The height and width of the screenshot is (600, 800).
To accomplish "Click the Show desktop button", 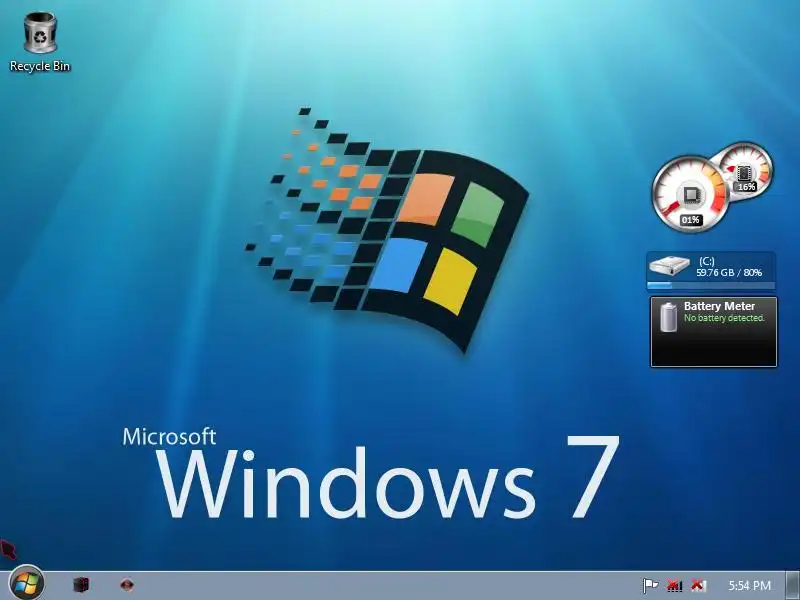I will pos(793,586).
